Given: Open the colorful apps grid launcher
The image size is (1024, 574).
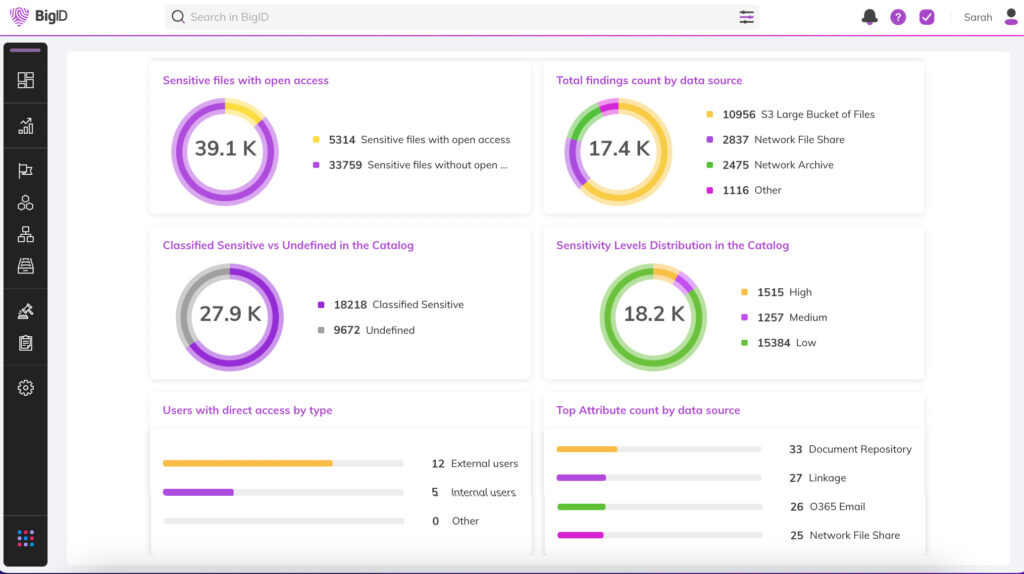Looking at the screenshot, I should click(26, 538).
